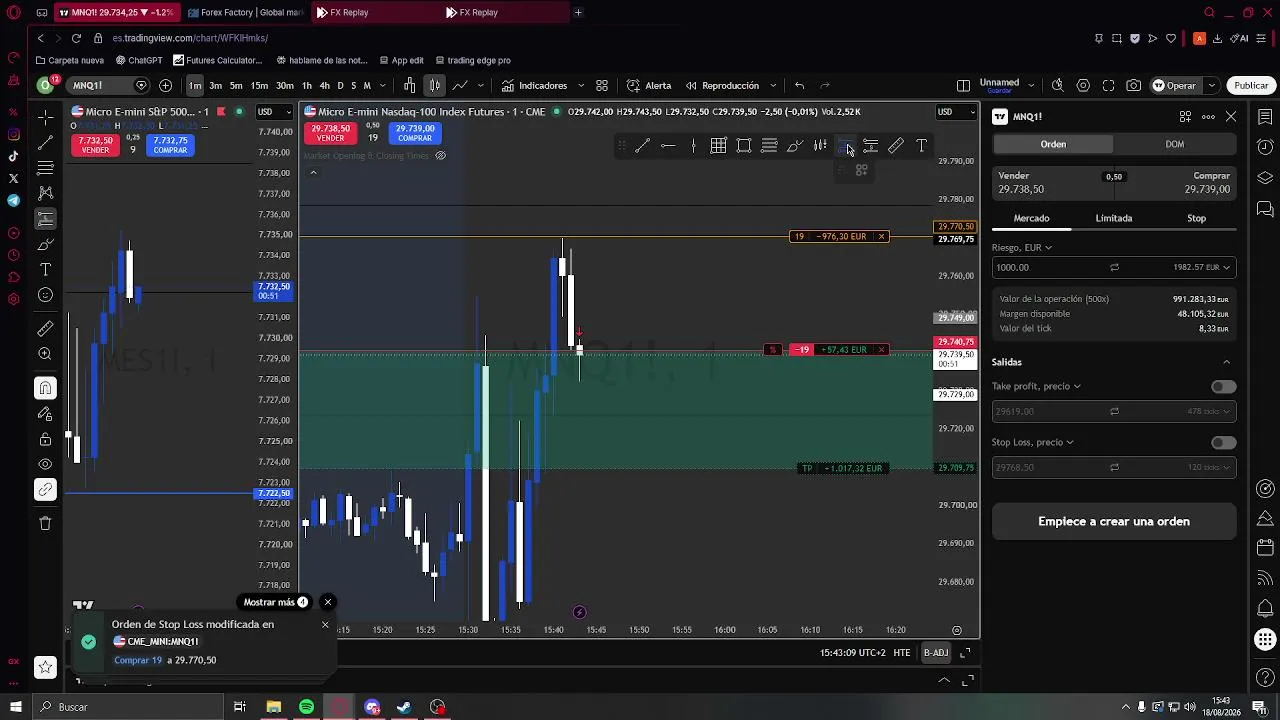The width and height of the screenshot is (1280, 720).
Task: Select the brush drawing tool
Action: tap(45, 244)
